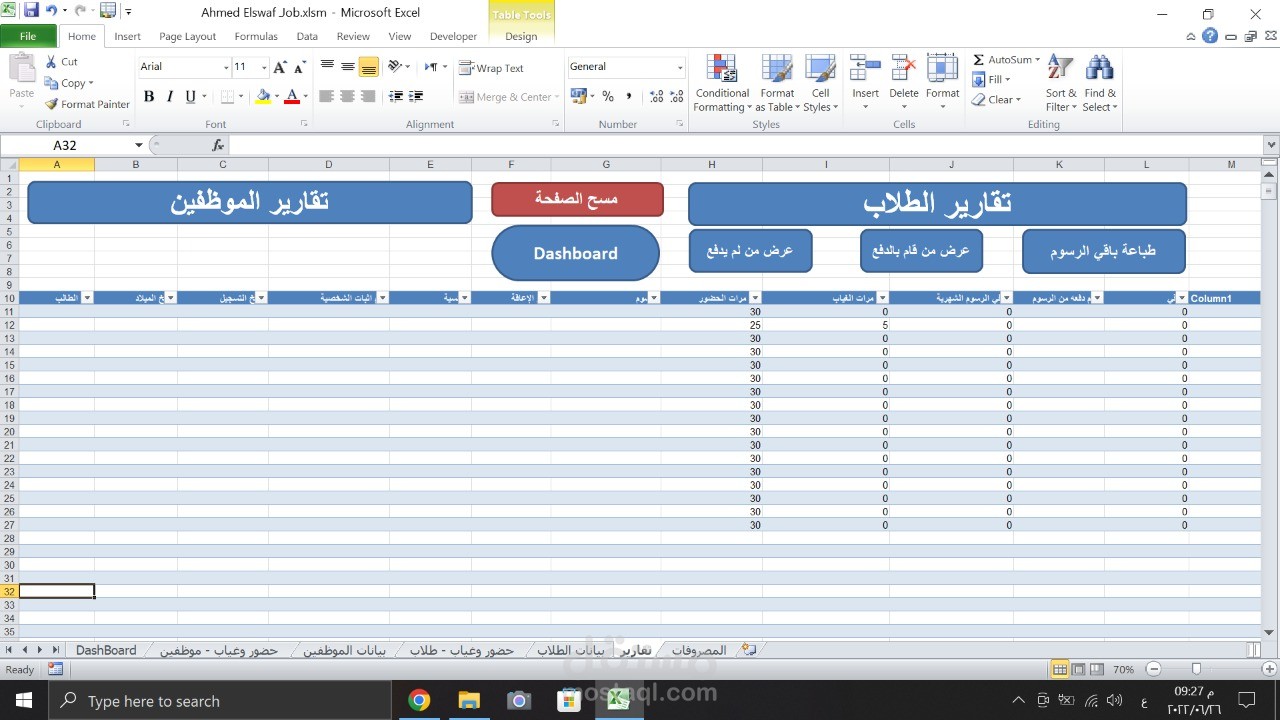Click the blue Dashboard button
Image resolution: width=1280 pixels, height=720 pixels.
tap(575, 253)
